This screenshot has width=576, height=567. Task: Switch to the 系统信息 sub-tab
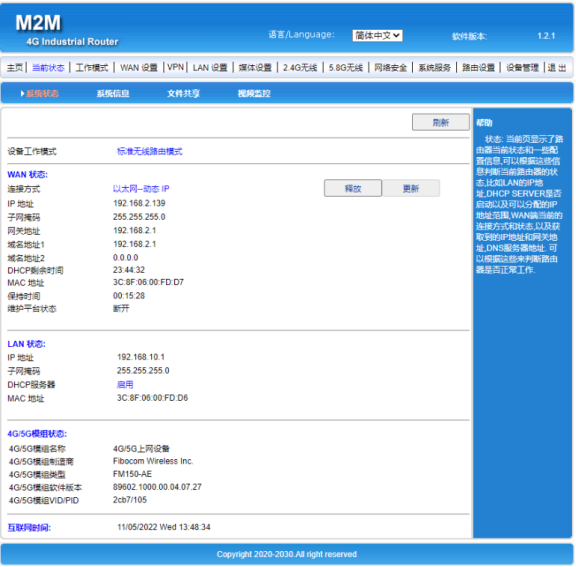pyautogui.click(x=113, y=94)
